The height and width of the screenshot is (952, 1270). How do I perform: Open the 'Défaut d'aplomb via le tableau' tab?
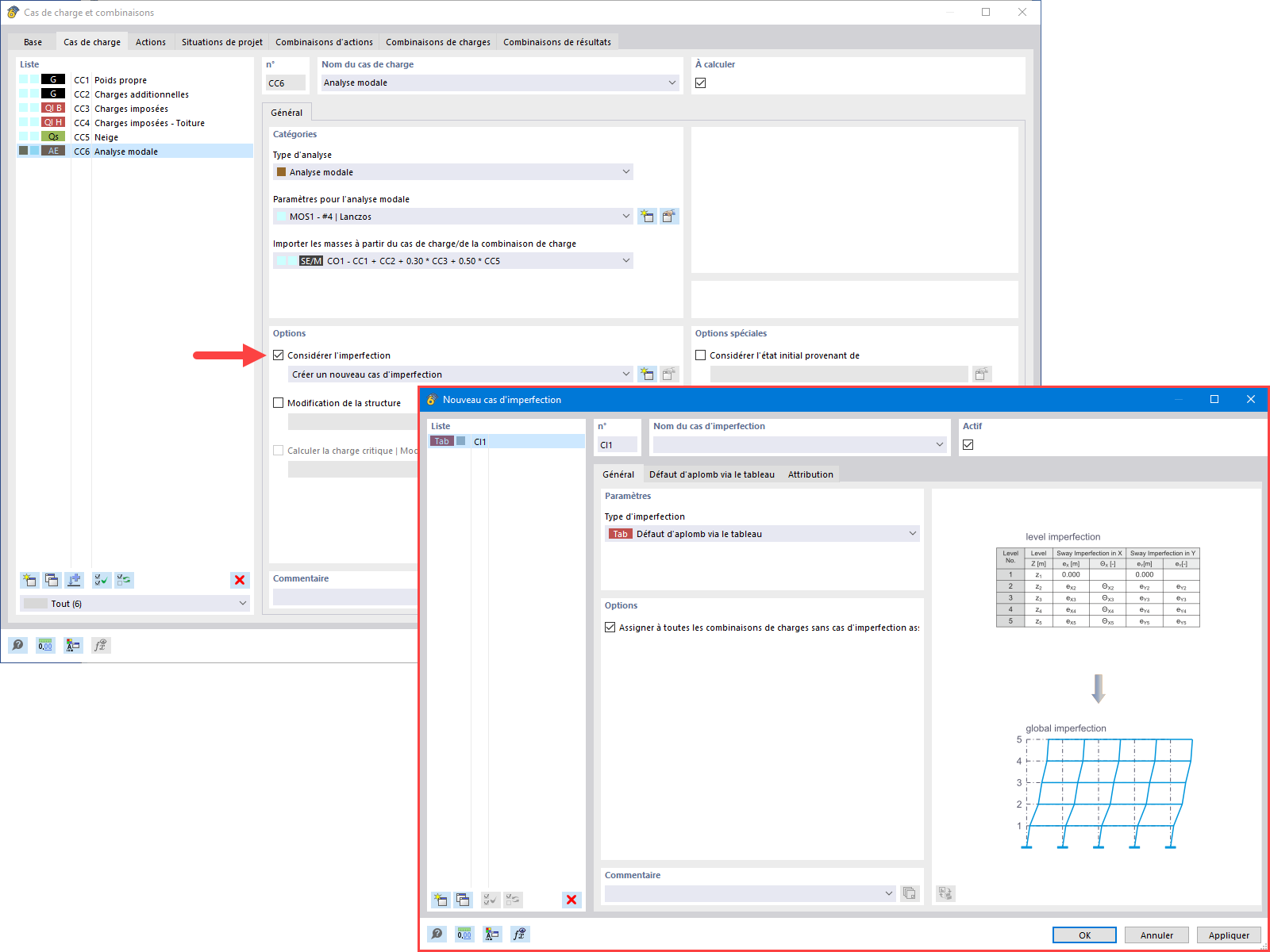(x=711, y=474)
